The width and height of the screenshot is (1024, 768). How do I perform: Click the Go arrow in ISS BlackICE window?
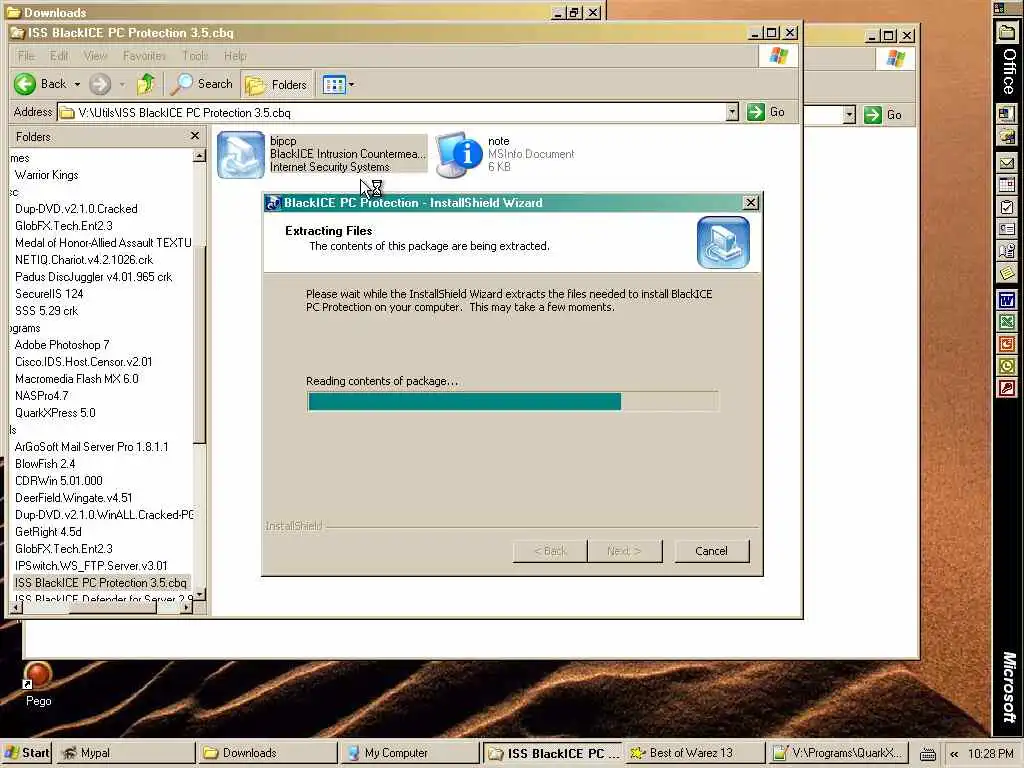point(756,112)
